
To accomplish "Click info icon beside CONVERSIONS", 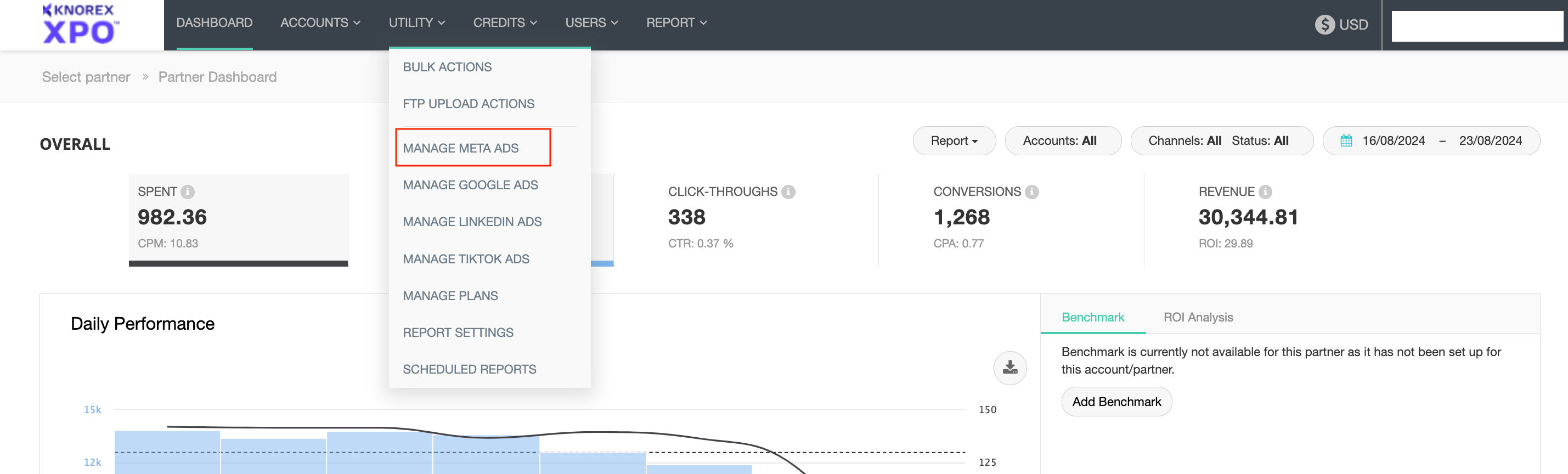I will tap(1032, 191).
